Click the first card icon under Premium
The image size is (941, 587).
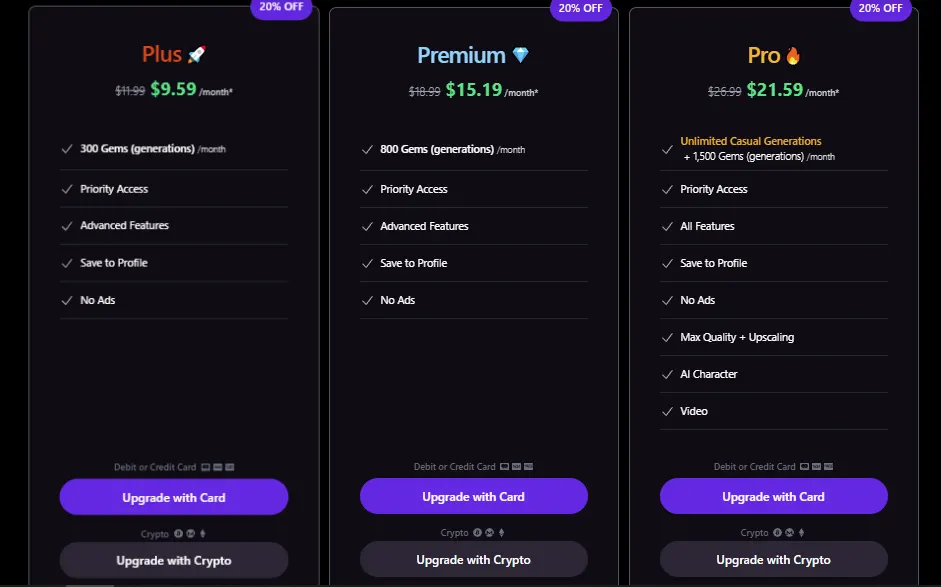[x=505, y=467]
